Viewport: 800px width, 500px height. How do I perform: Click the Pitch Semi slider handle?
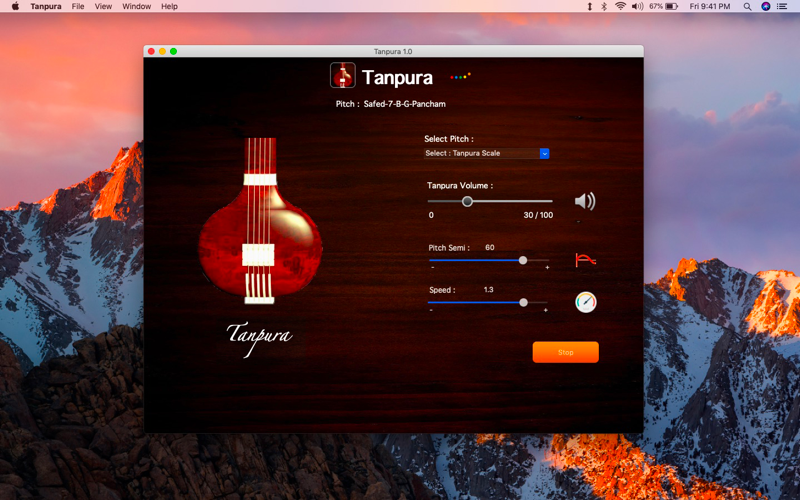click(x=523, y=260)
